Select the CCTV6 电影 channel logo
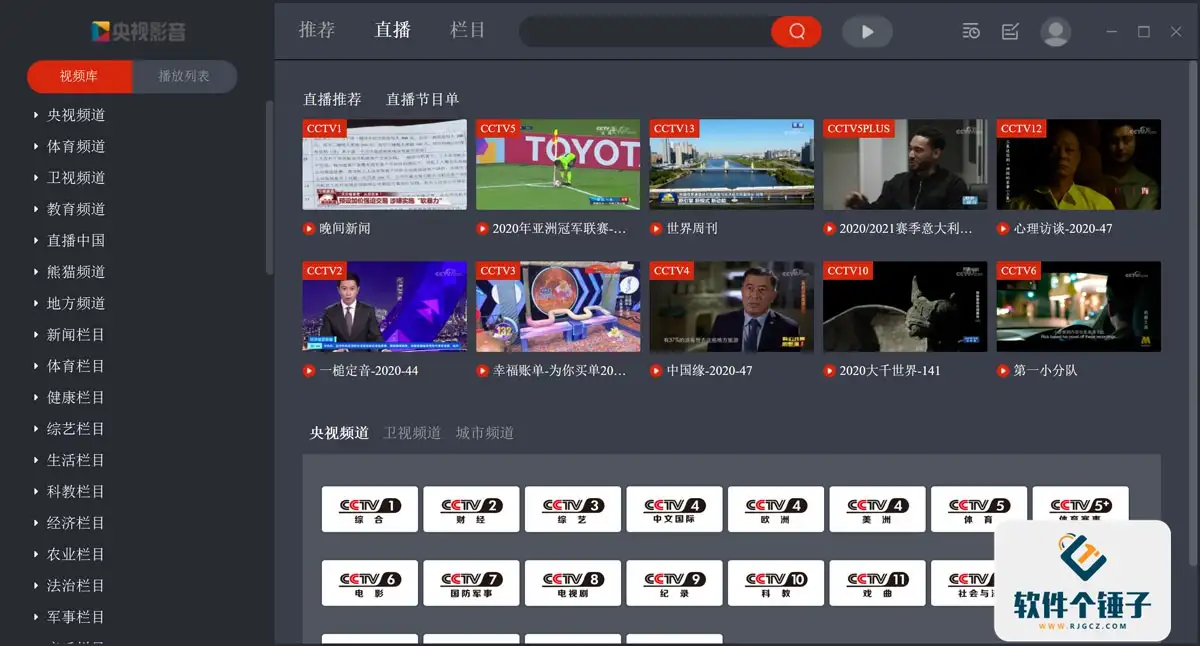The height and width of the screenshot is (646, 1200). (370, 583)
